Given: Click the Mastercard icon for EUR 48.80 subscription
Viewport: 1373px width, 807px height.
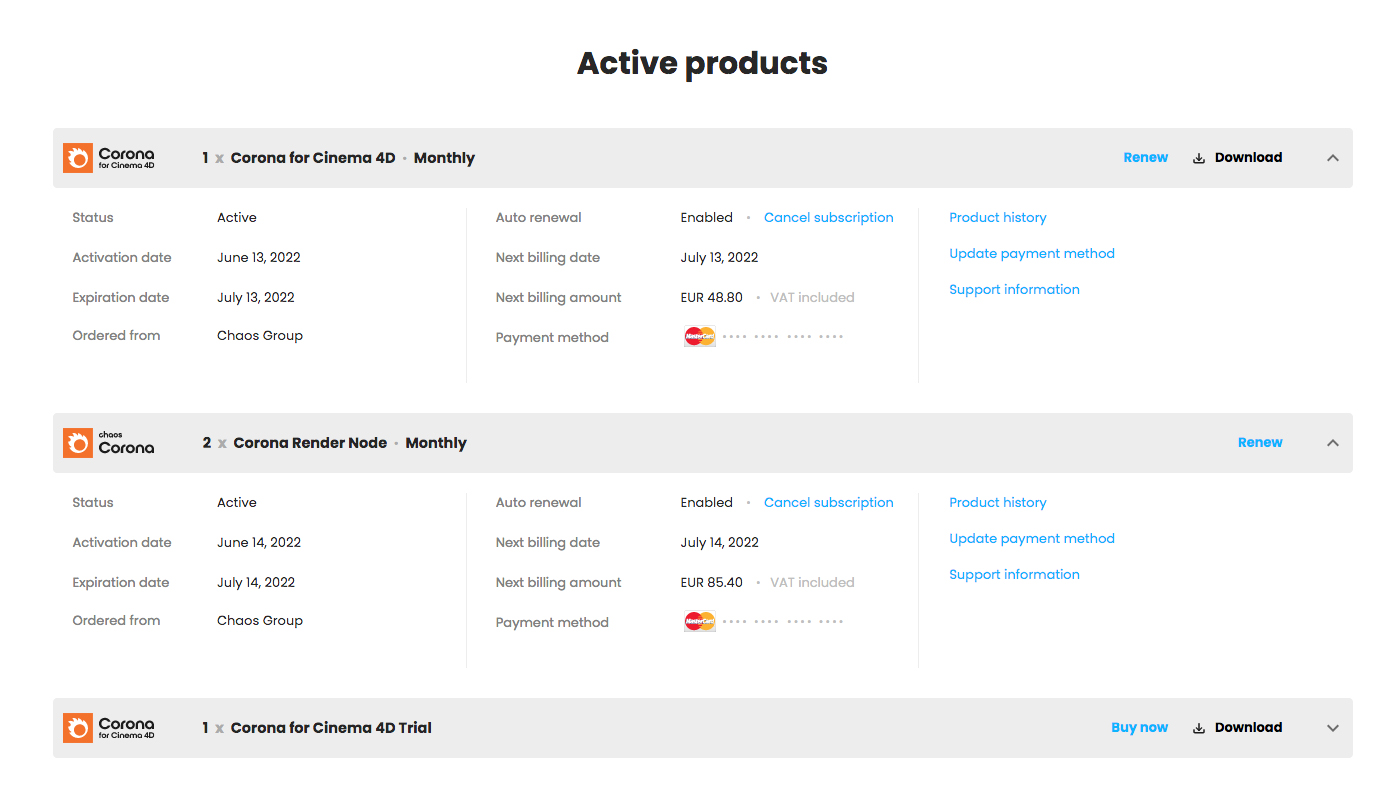Looking at the screenshot, I should pos(700,337).
